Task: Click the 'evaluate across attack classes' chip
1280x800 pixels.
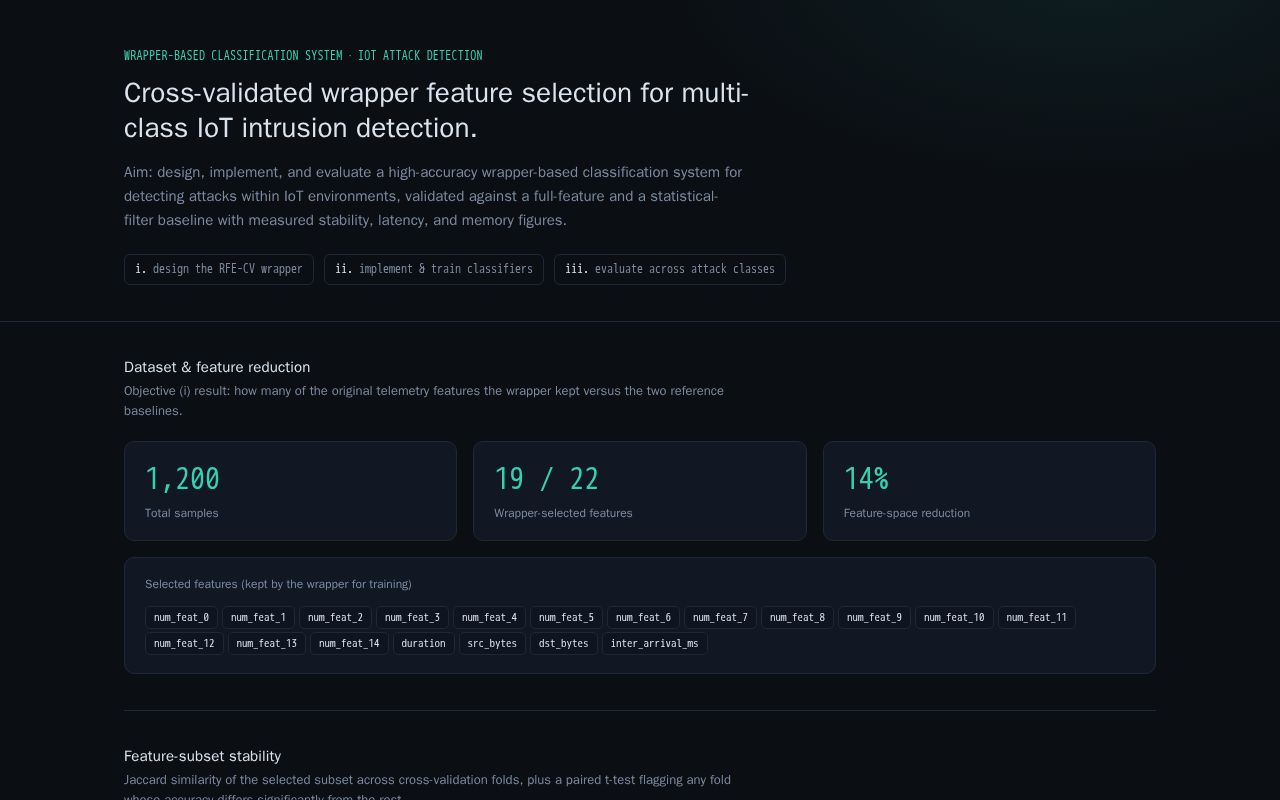Action: click(x=670, y=269)
